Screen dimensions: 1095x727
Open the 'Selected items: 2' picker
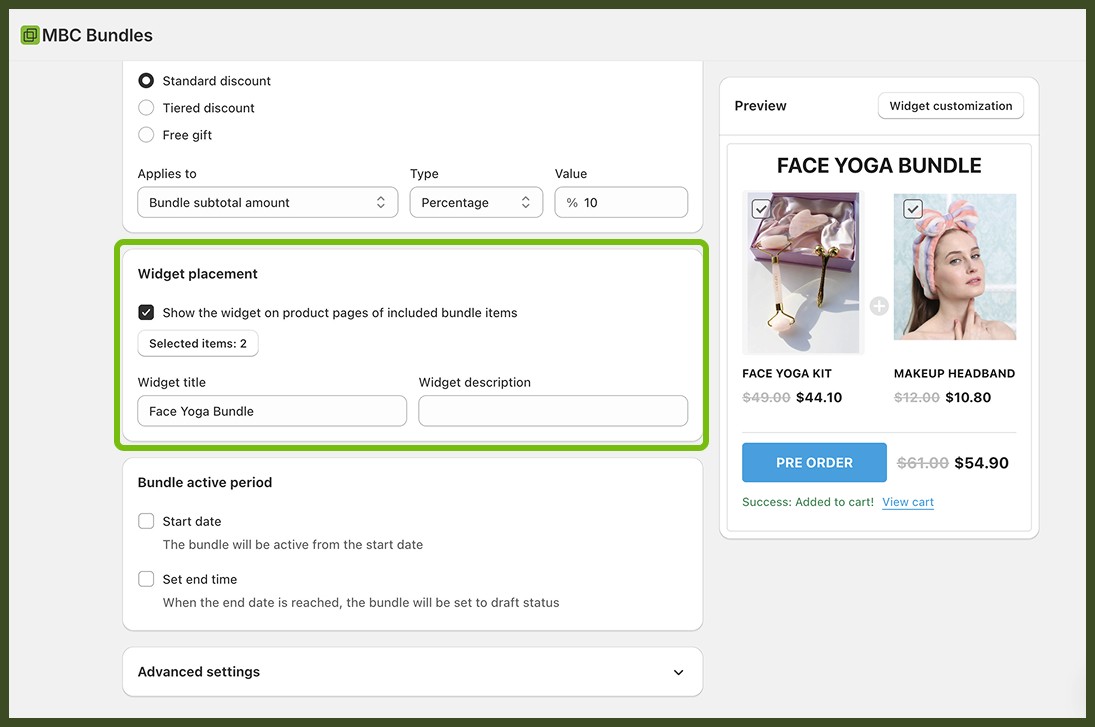click(x=197, y=342)
